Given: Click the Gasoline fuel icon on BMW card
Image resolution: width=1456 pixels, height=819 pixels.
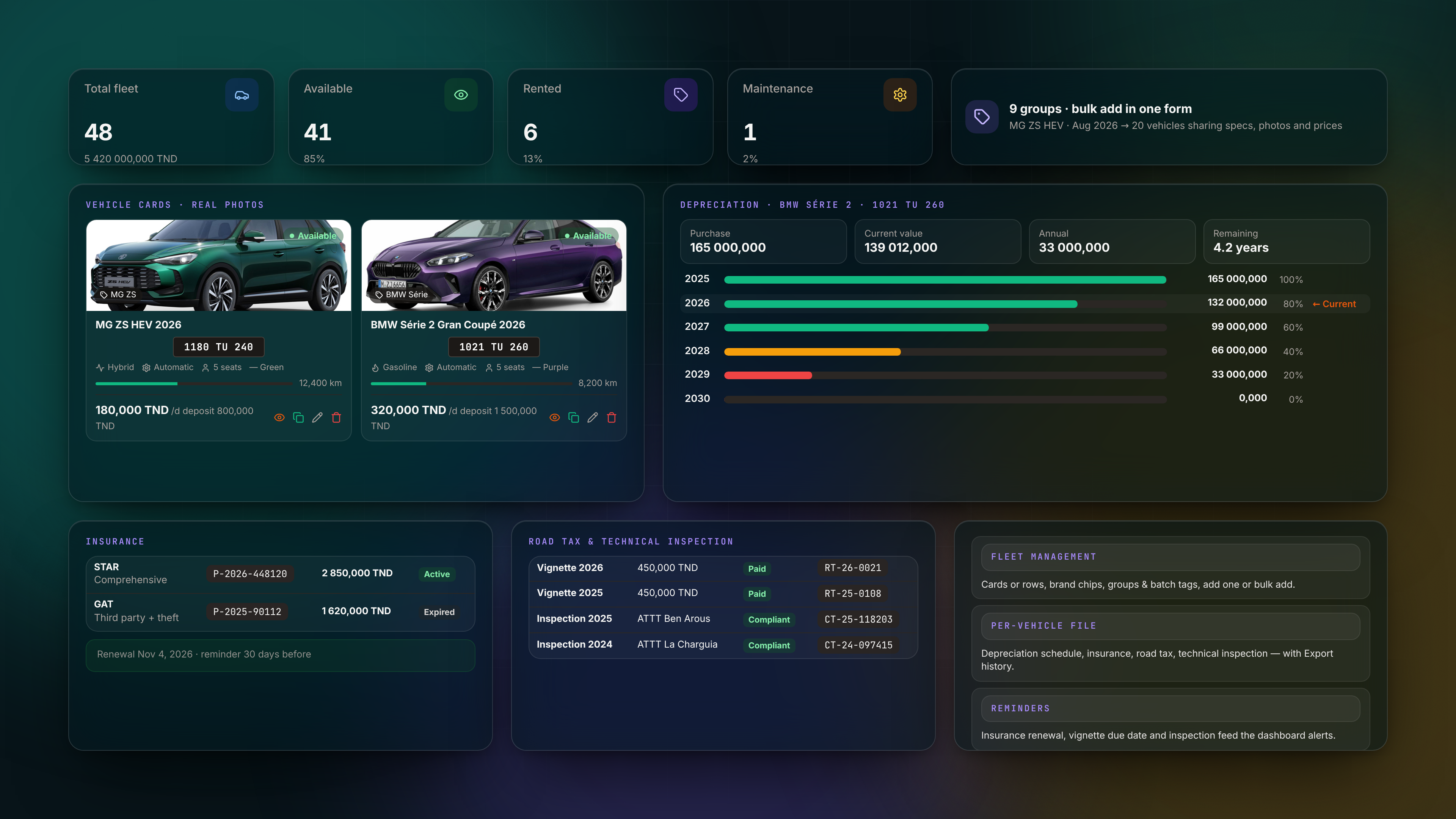Looking at the screenshot, I should [x=375, y=367].
